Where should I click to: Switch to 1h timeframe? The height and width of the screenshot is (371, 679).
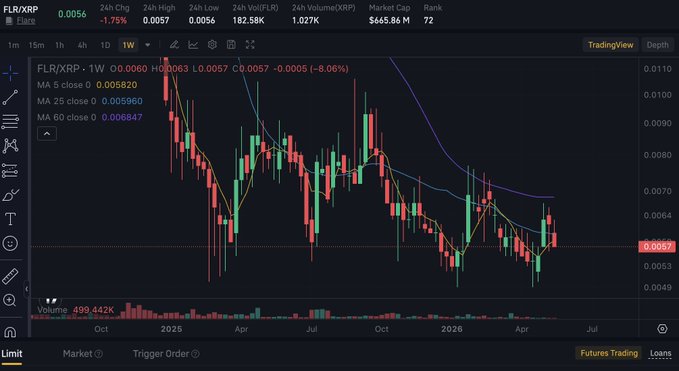(x=59, y=45)
